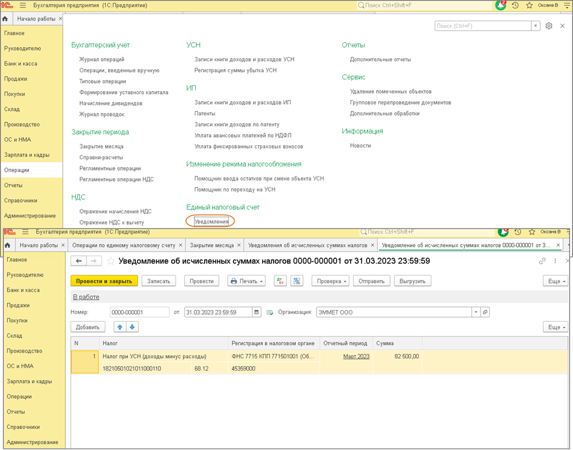The image size is (573, 450).
Task: Open В работе status link
Action: tap(86, 297)
